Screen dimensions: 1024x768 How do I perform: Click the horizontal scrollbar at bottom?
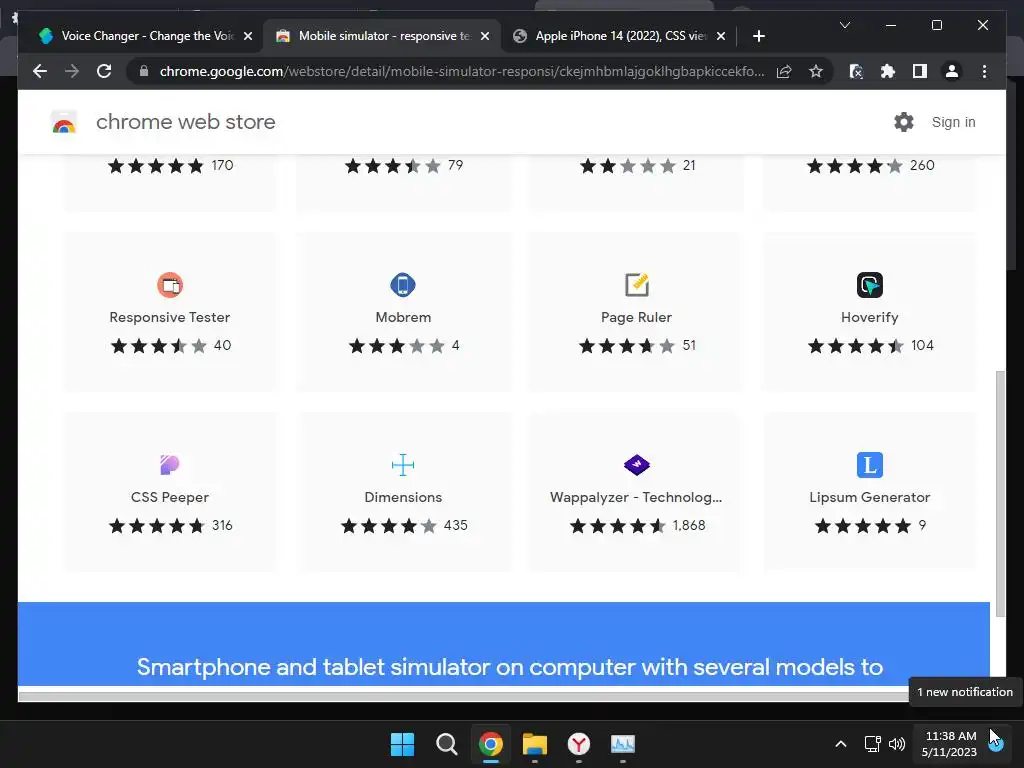[x=463, y=696]
